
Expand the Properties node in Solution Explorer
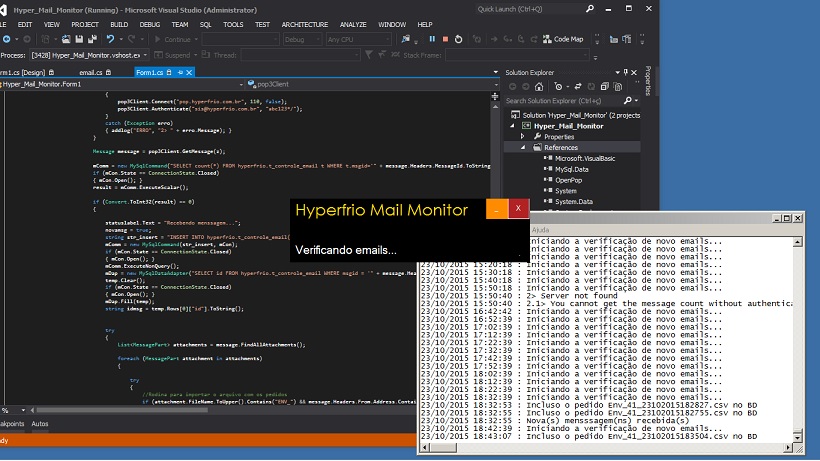pyautogui.click(x=522, y=136)
